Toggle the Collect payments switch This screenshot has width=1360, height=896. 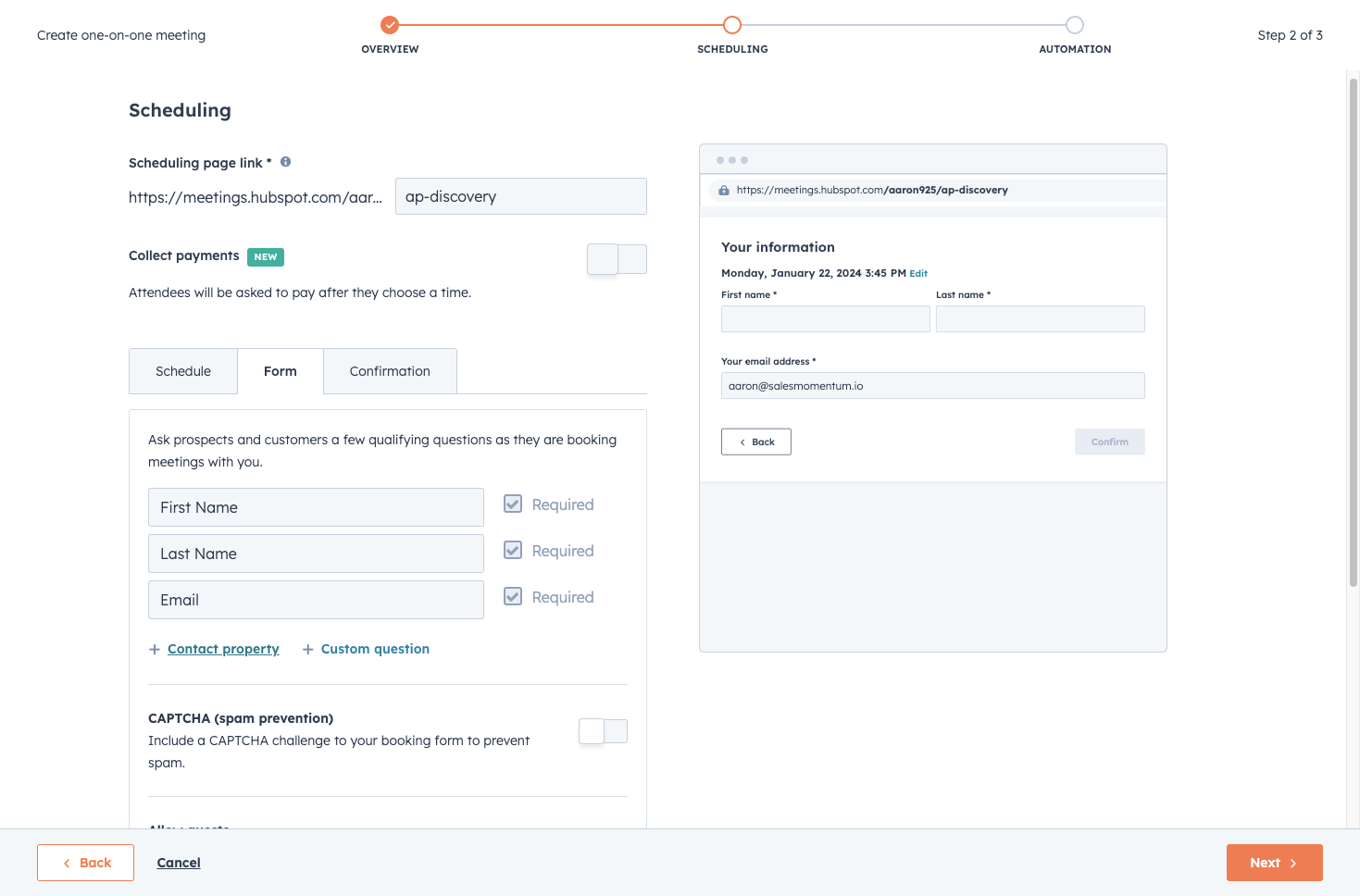pos(617,259)
